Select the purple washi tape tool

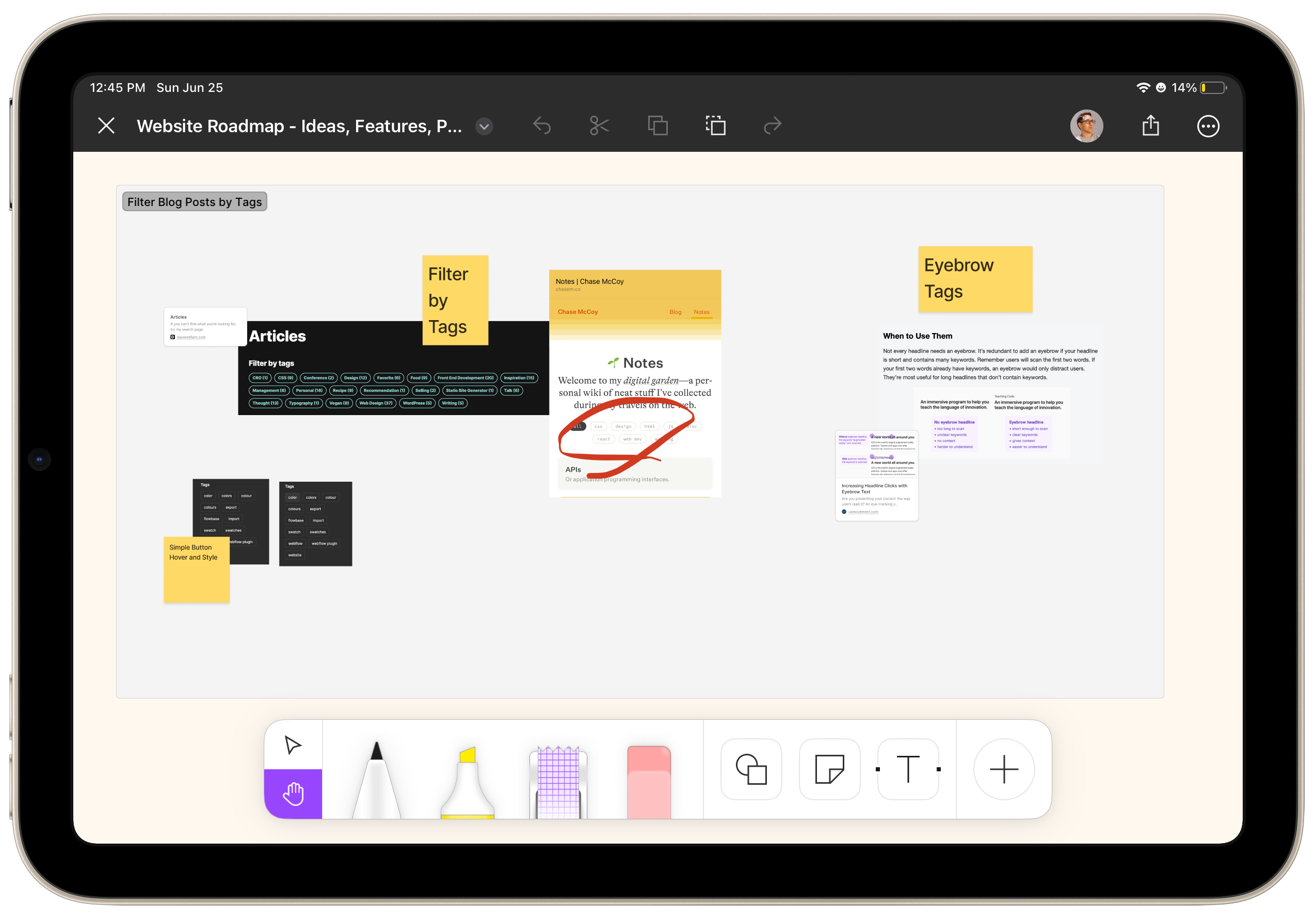(558, 781)
